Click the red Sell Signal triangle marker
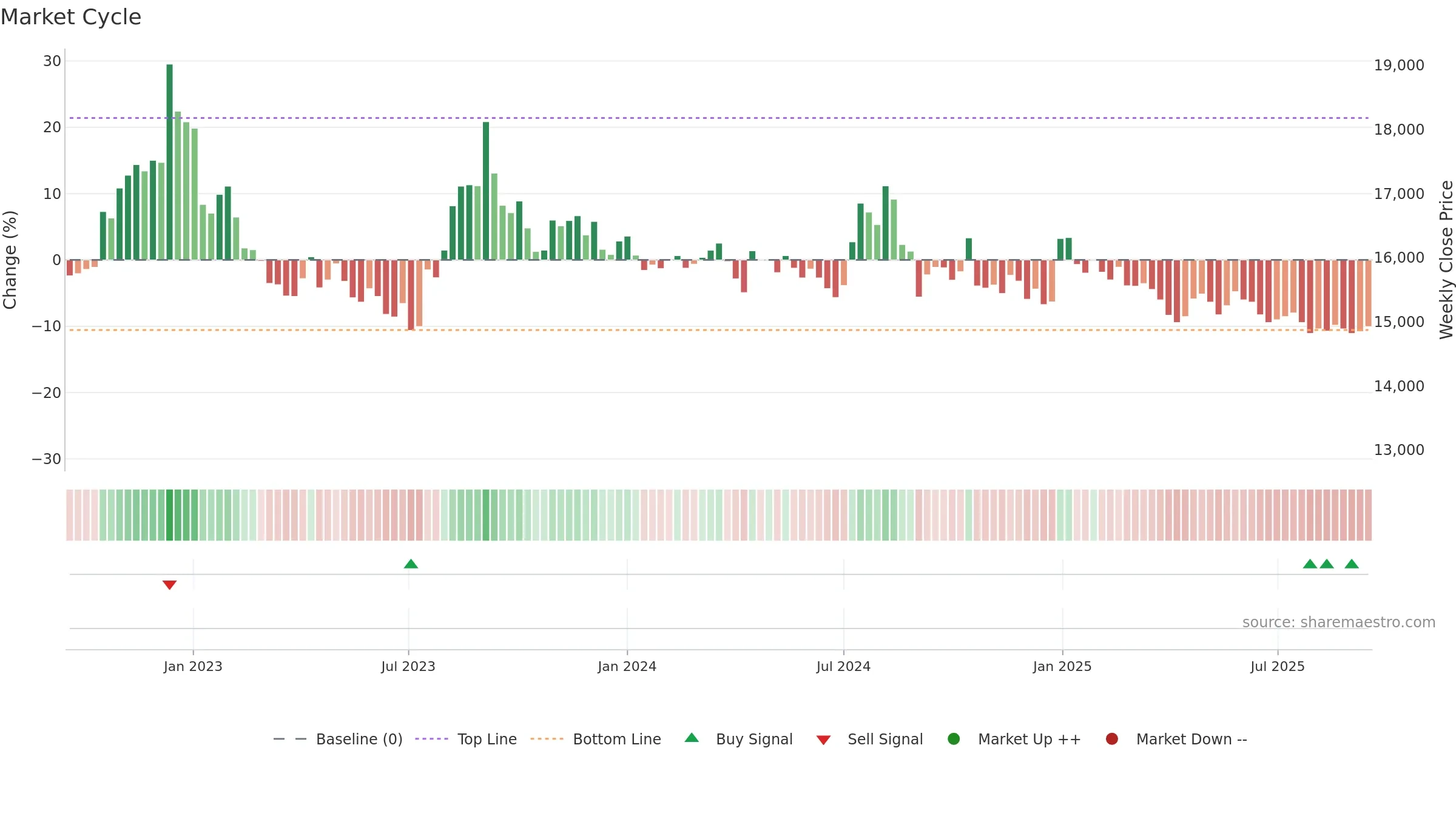 point(169,585)
